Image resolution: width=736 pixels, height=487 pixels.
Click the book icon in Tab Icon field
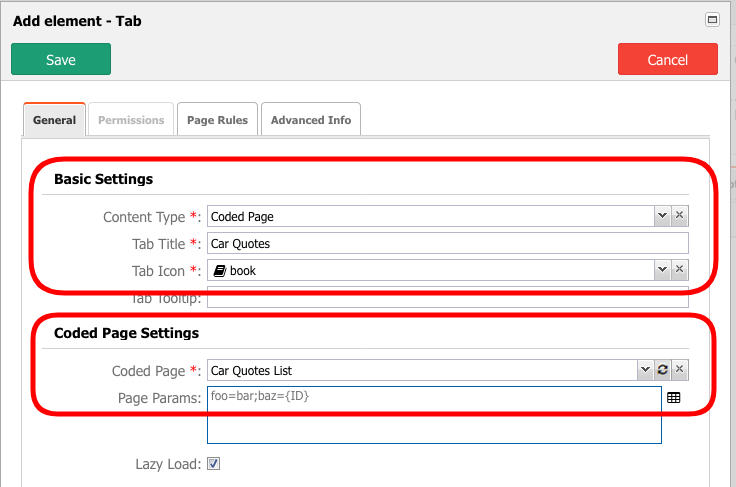click(x=218, y=270)
